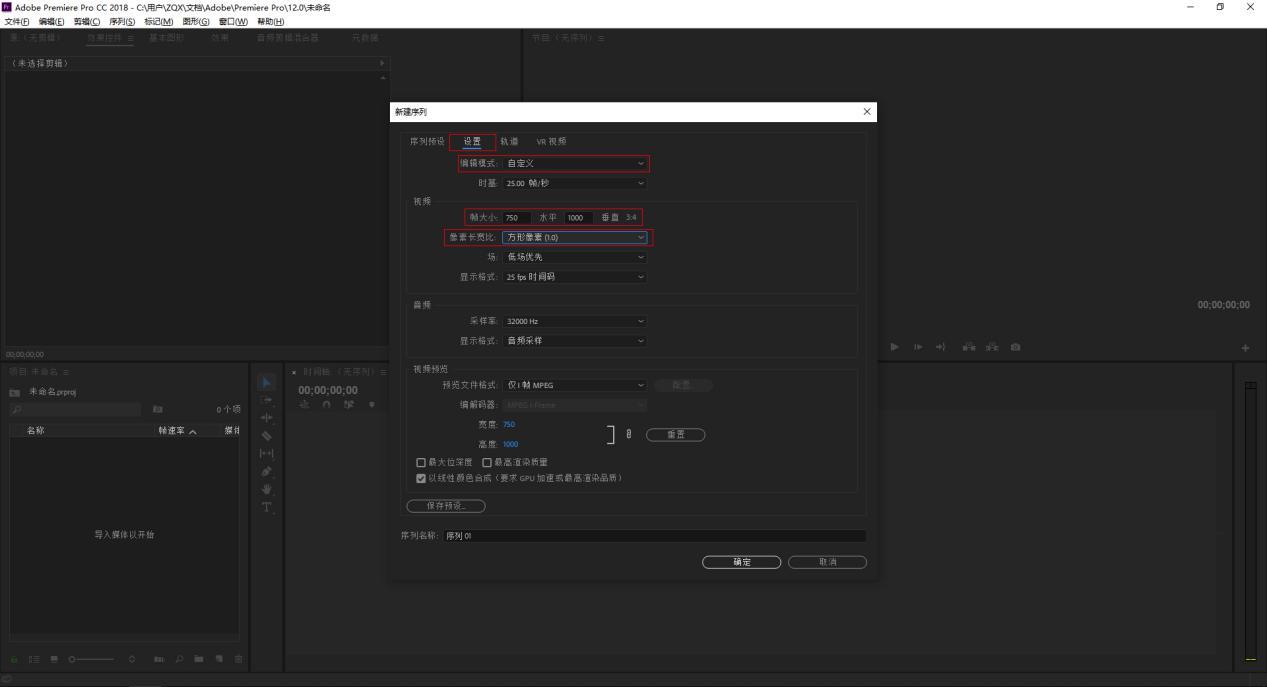Click the trash clear icon in Project panel
This screenshot has width=1267, height=687.
point(238,659)
